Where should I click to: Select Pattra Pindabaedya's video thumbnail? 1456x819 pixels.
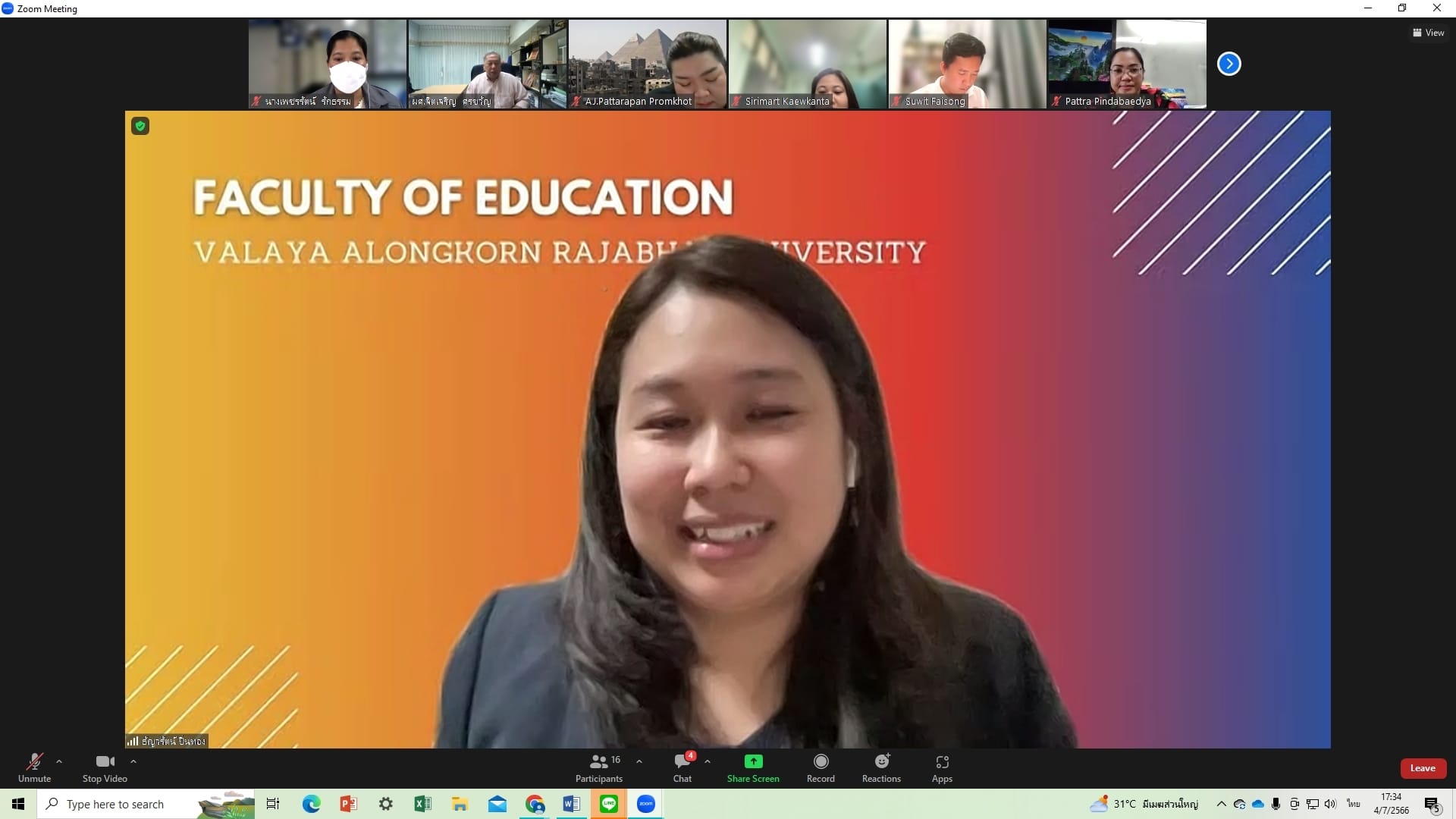tap(1127, 64)
